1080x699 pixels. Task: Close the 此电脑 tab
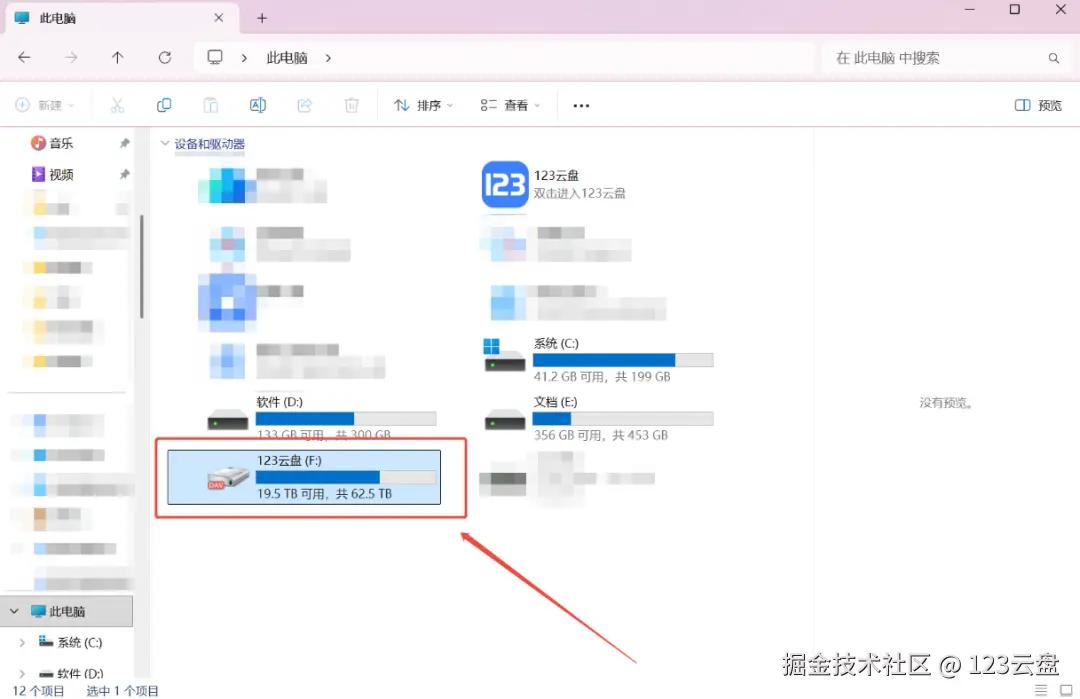point(218,18)
